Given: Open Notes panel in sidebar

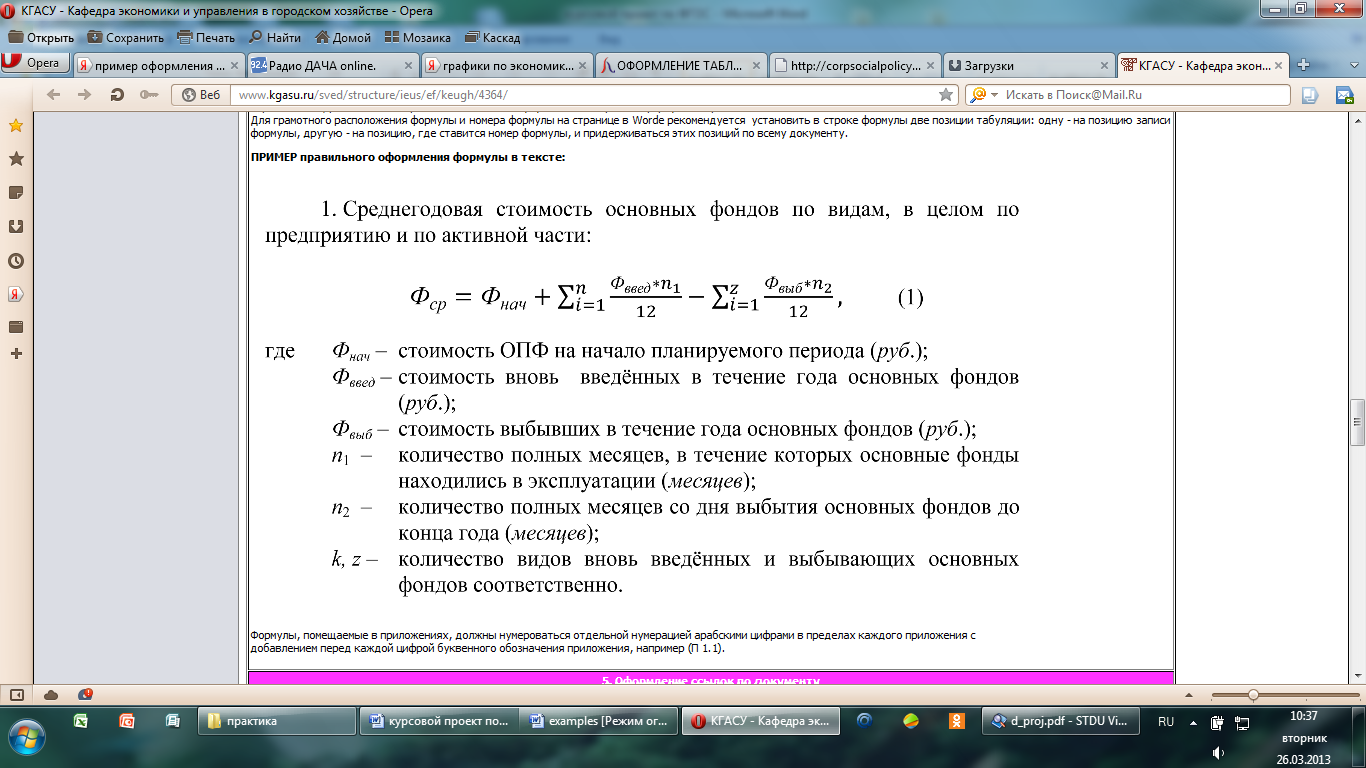Looking at the screenshot, I should click(x=16, y=193).
